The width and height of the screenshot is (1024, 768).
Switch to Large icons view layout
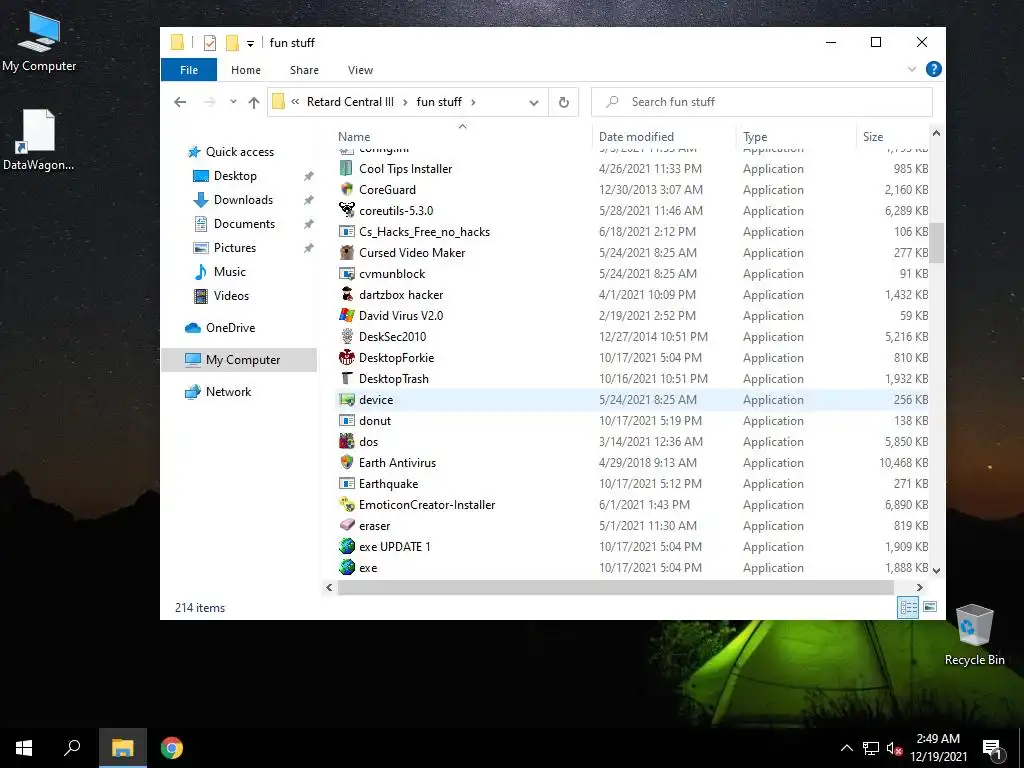tap(930, 607)
